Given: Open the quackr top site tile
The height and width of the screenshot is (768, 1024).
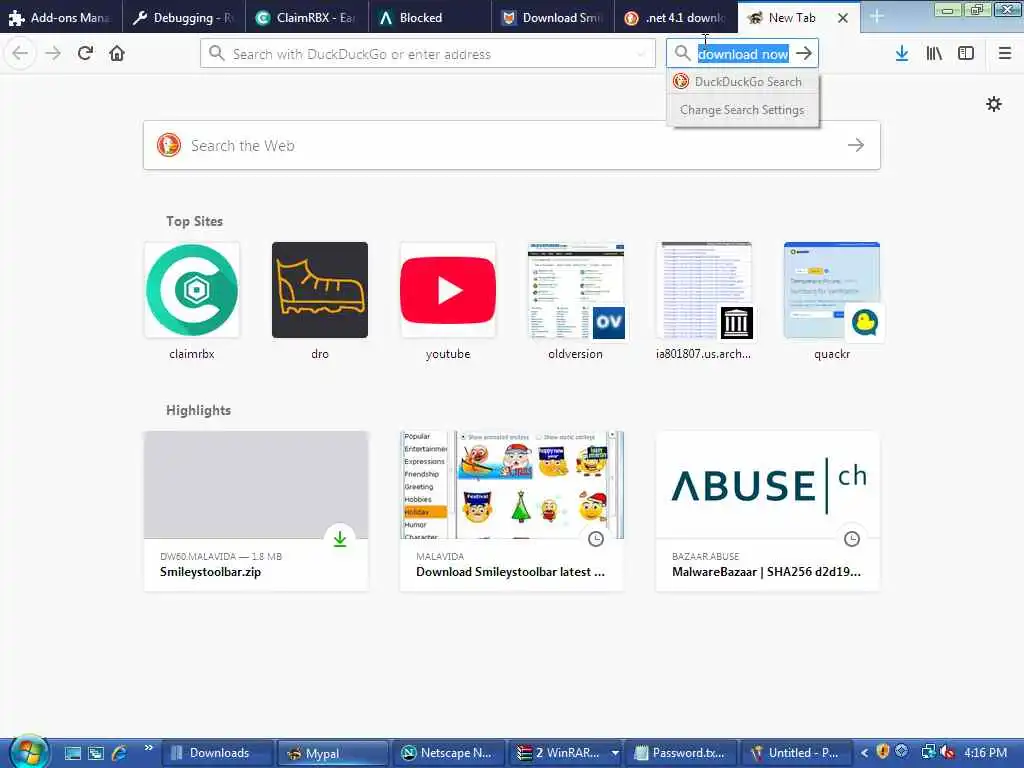Looking at the screenshot, I should [x=831, y=301].
